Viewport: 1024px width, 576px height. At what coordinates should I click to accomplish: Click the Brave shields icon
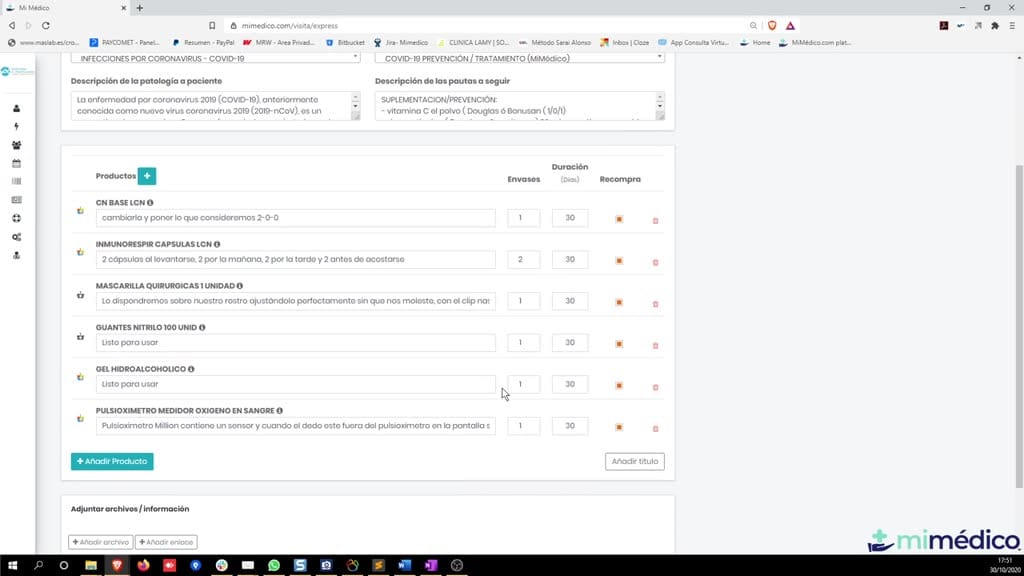[x=772, y=25]
